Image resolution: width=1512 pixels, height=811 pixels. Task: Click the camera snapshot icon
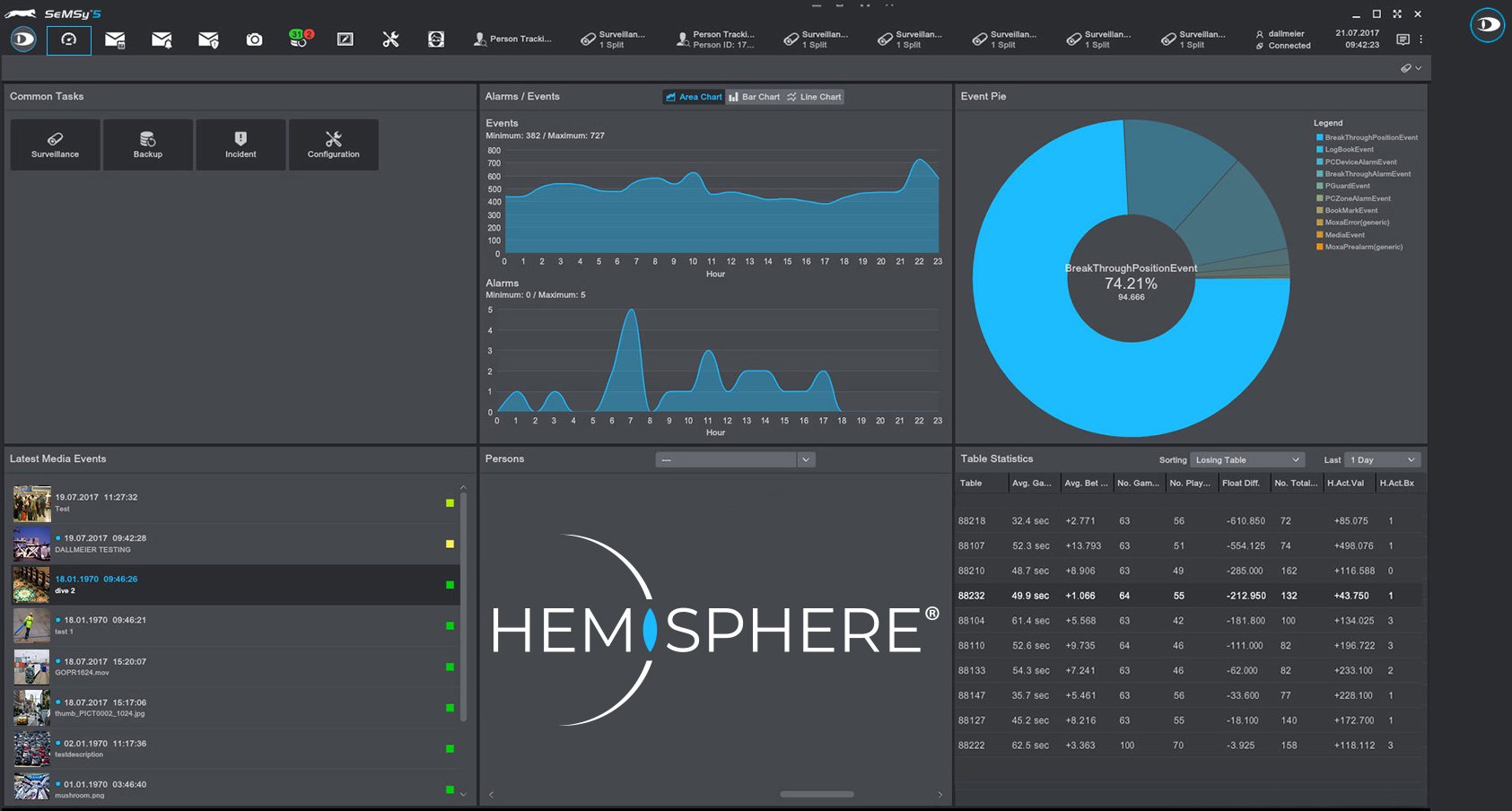255,39
